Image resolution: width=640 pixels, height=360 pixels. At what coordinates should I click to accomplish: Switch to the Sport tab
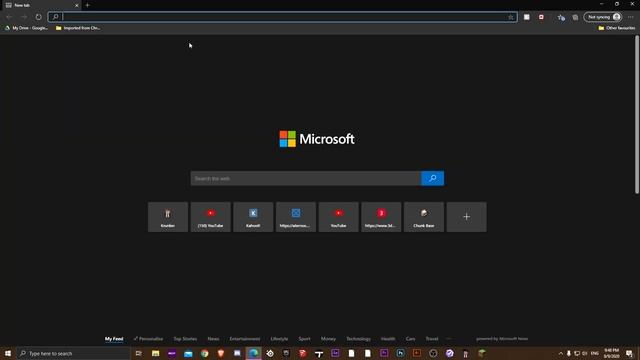(x=304, y=339)
